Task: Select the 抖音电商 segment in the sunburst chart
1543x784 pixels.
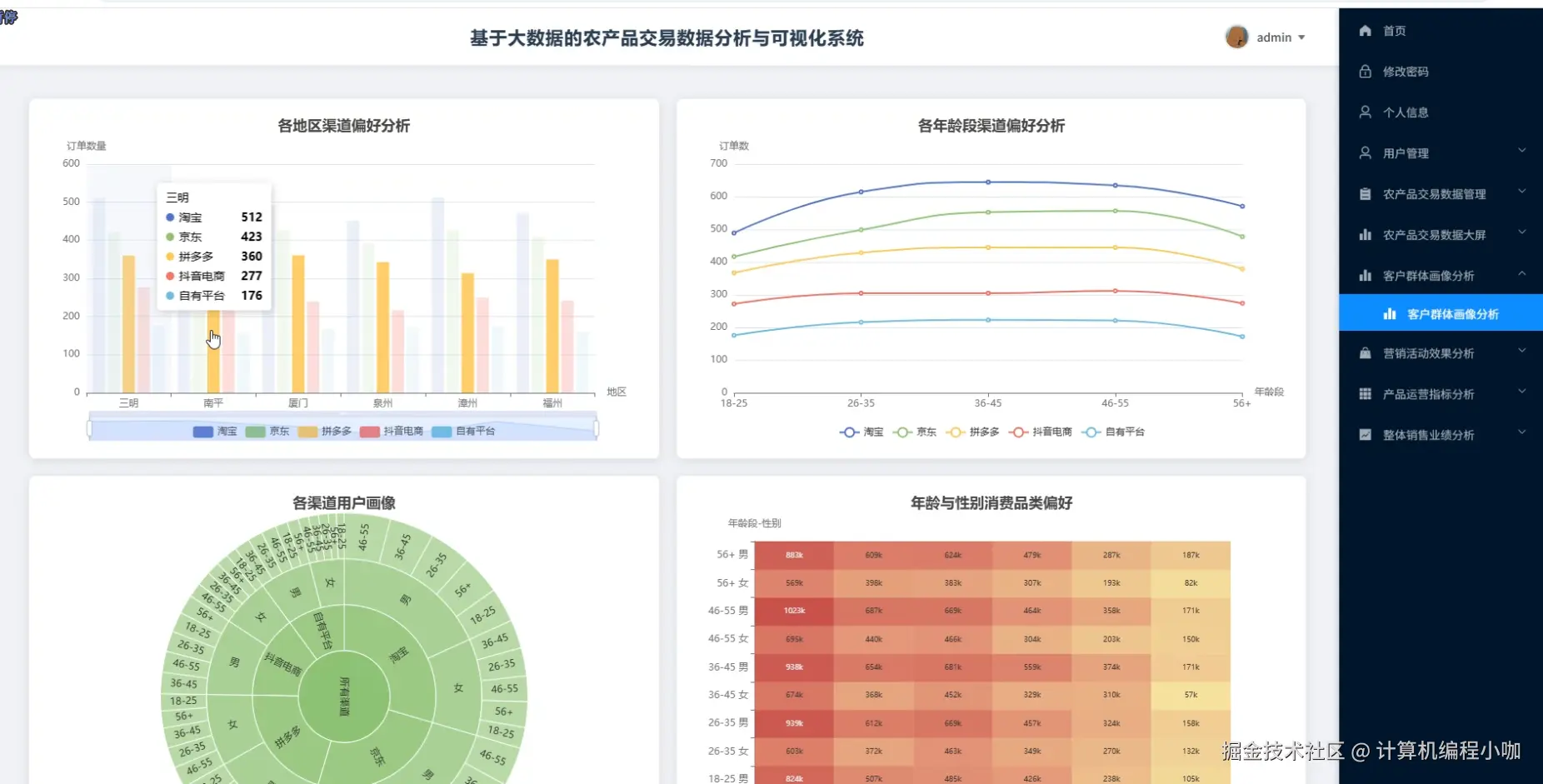Action: tap(282, 663)
